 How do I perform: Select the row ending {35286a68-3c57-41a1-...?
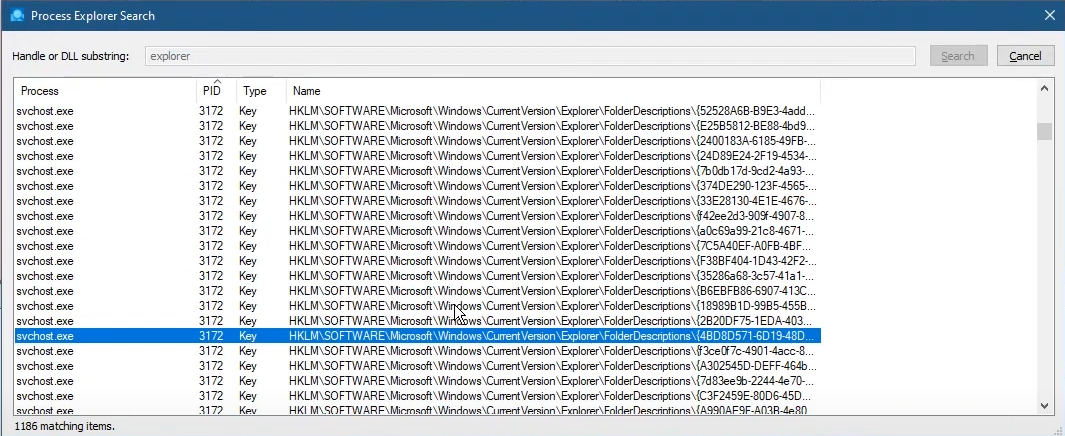pyautogui.click(x=418, y=276)
